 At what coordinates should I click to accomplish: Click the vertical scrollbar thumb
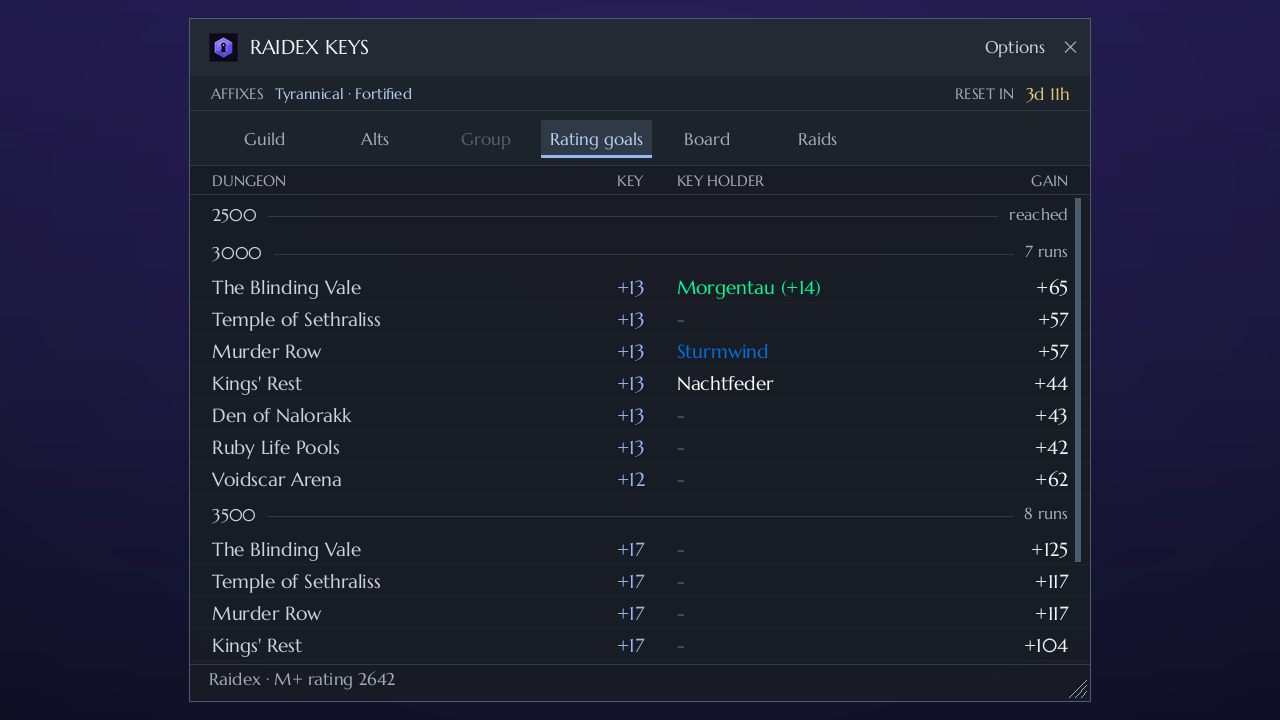[x=1078, y=380]
